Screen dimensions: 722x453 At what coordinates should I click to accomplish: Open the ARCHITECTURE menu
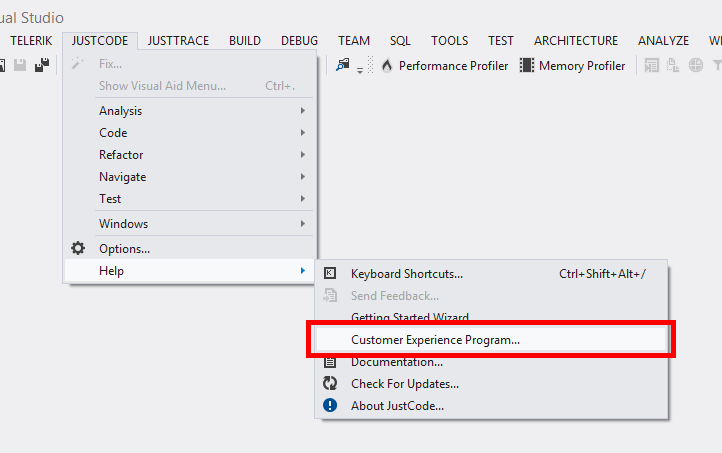click(x=576, y=41)
